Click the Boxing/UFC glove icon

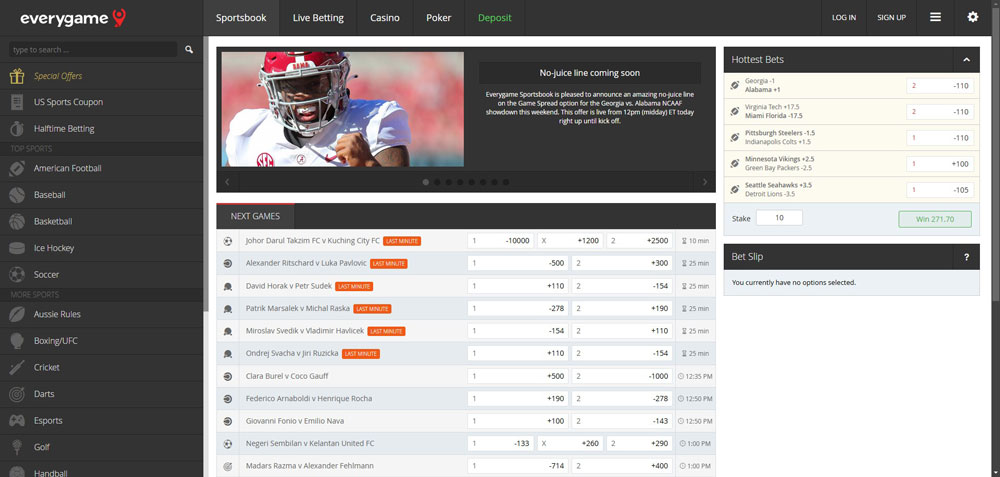(17, 341)
